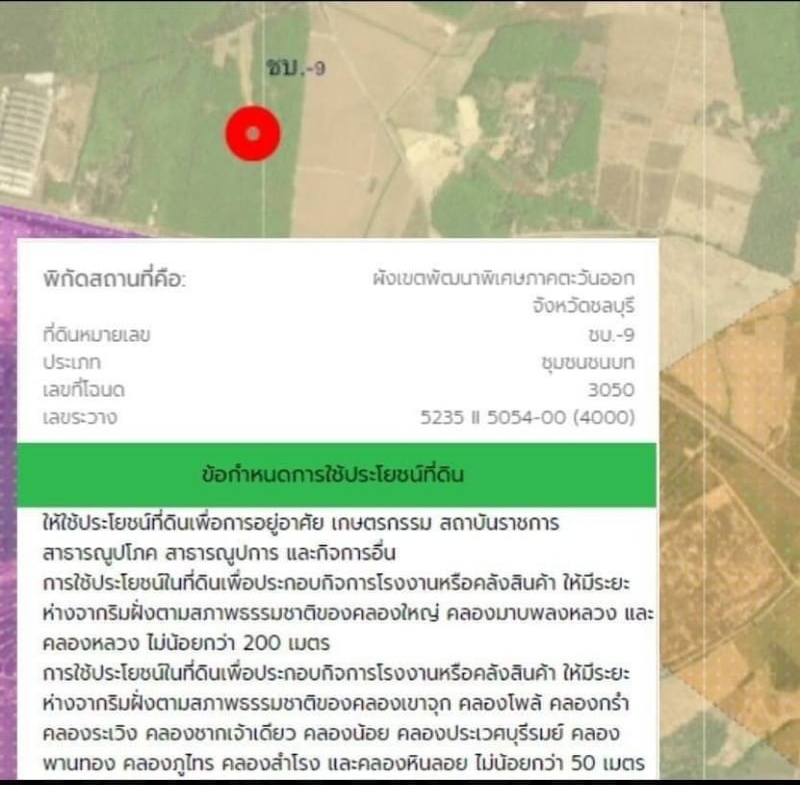Select the ผังเขตพัฒนาพิเศษภาคตะวันออก text

point(504,278)
